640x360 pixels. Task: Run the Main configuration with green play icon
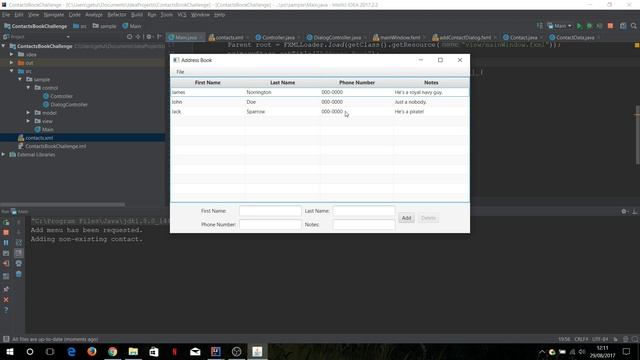tap(579, 26)
